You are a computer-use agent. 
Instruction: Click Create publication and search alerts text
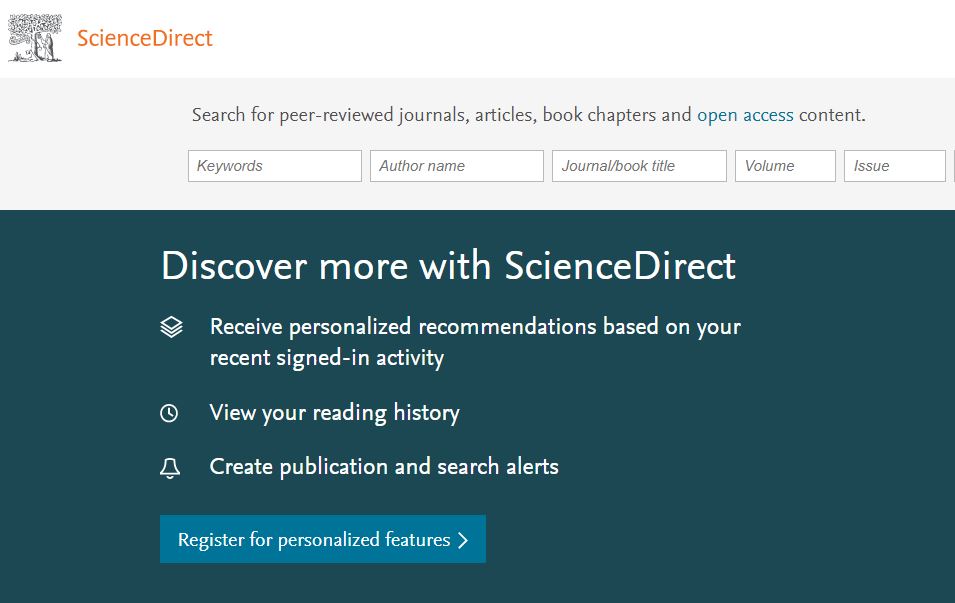click(x=384, y=467)
